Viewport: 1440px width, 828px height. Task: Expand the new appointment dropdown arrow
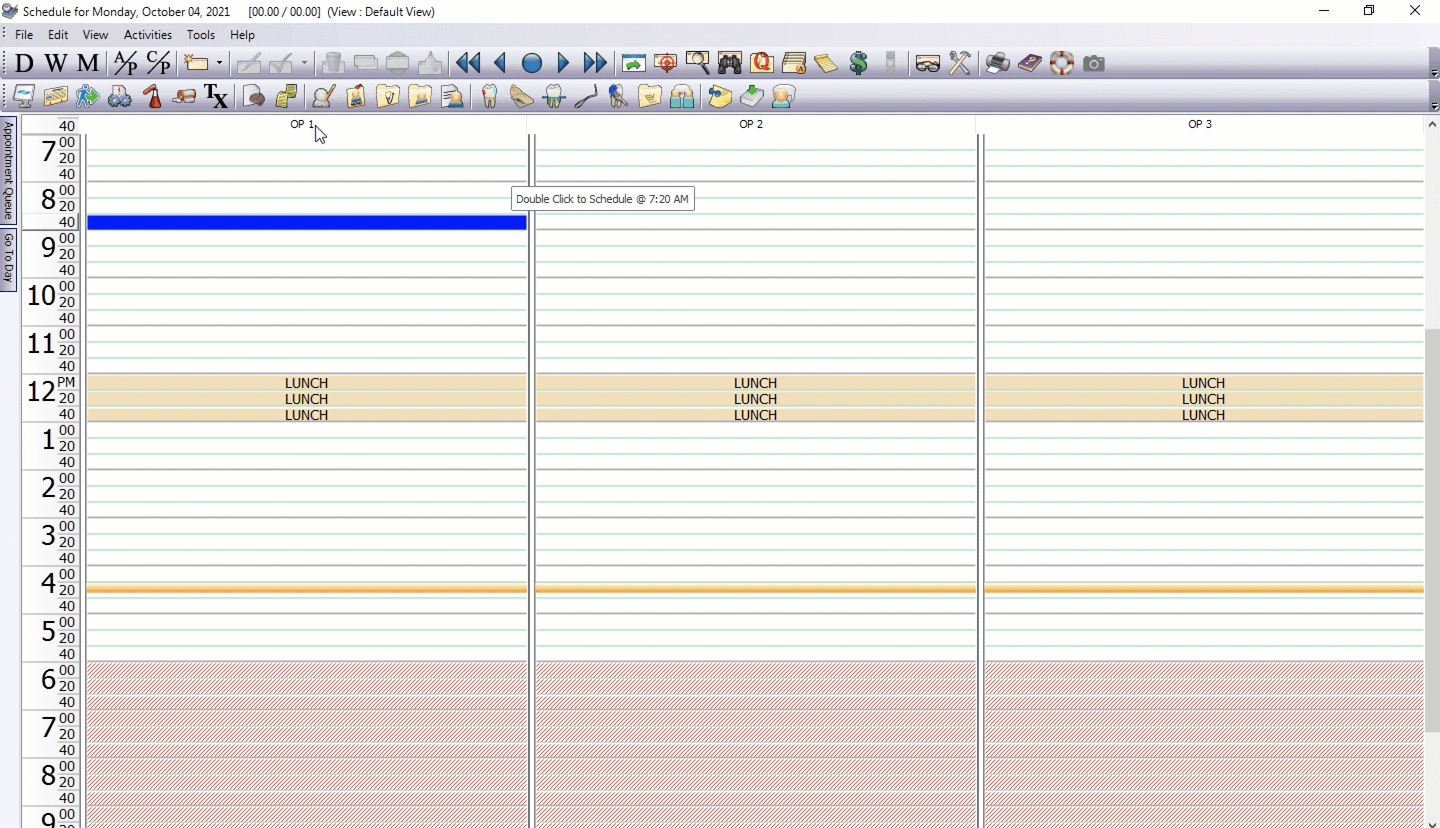[x=219, y=64]
